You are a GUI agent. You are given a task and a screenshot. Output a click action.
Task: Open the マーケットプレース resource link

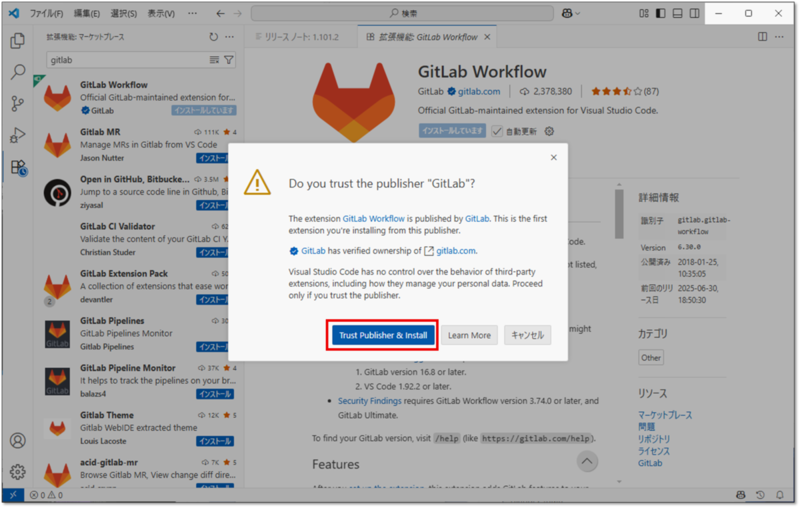[665, 415]
